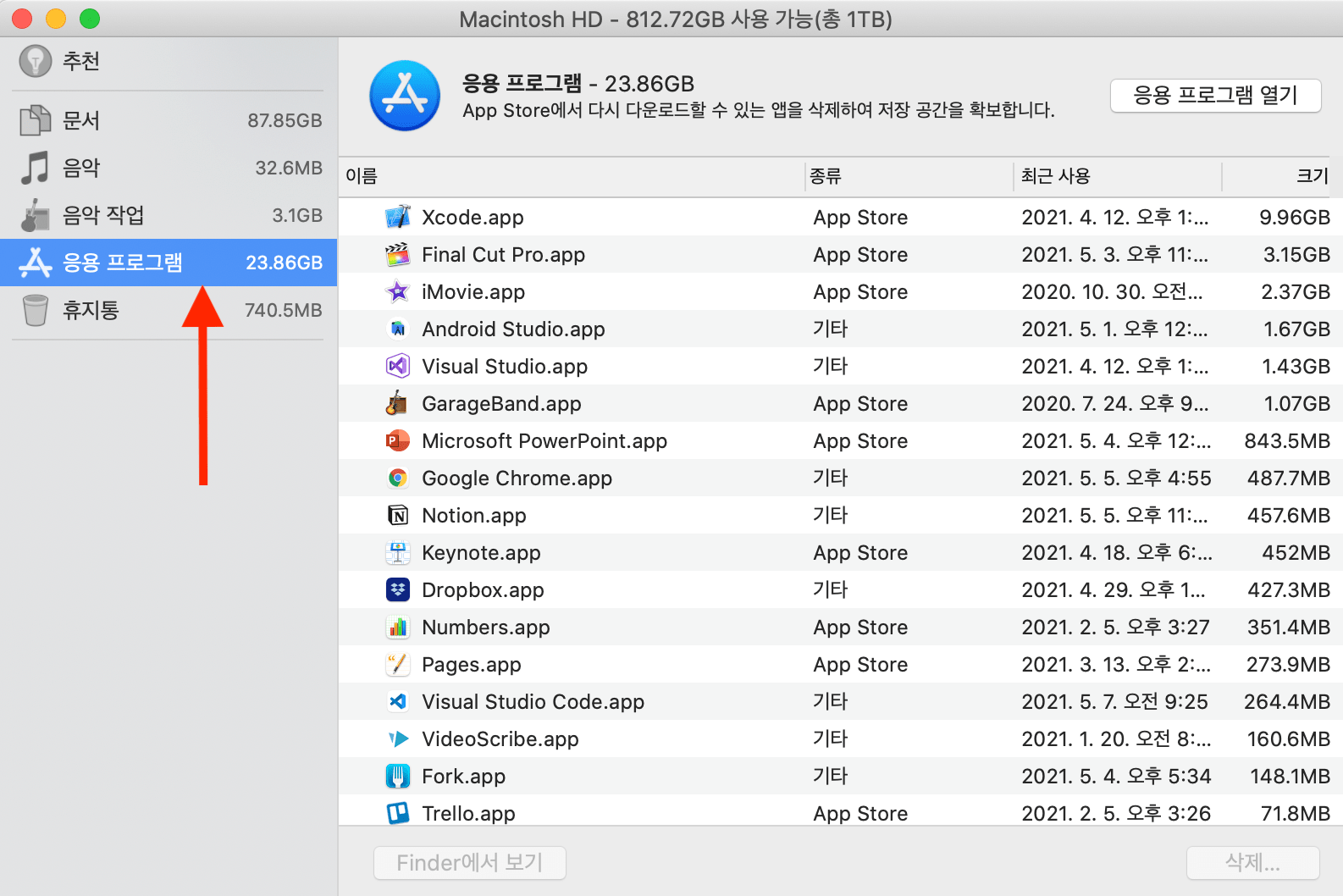Screen dimensions: 1343x896
Task: Sort by the 크기 size column header
Action: click(1313, 176)
